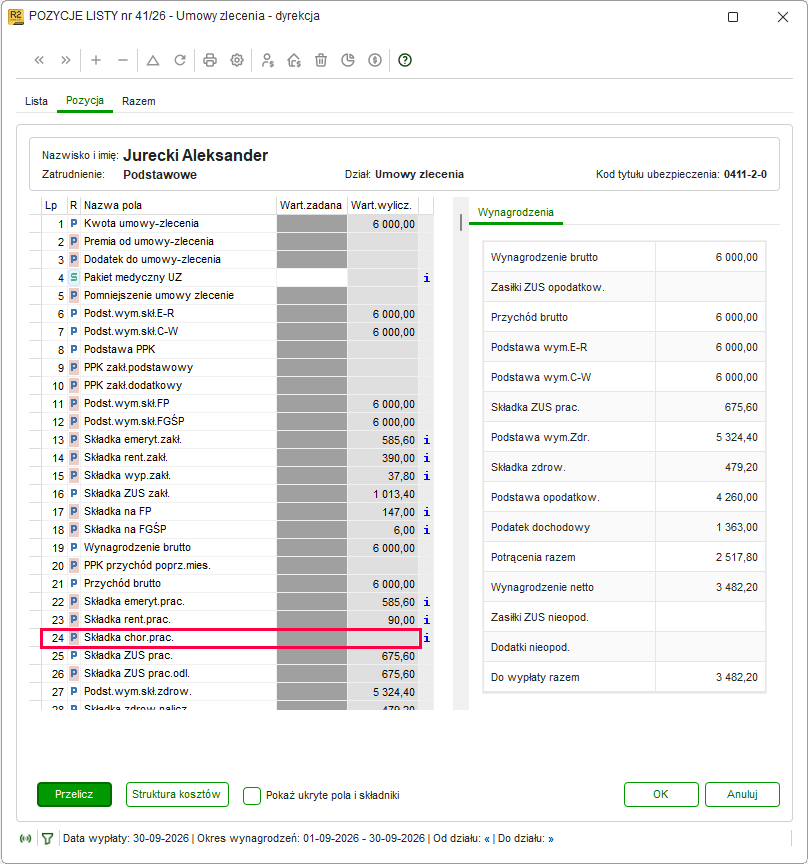Select row Wynagrodzenie brutto in field list
Viewport: 808px width, 864px height.
click(x=230, y=548)
